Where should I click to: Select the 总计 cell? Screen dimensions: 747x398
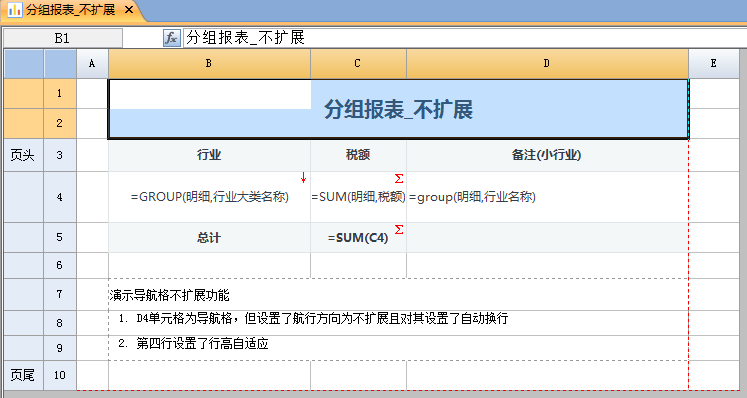click(209, 237)
